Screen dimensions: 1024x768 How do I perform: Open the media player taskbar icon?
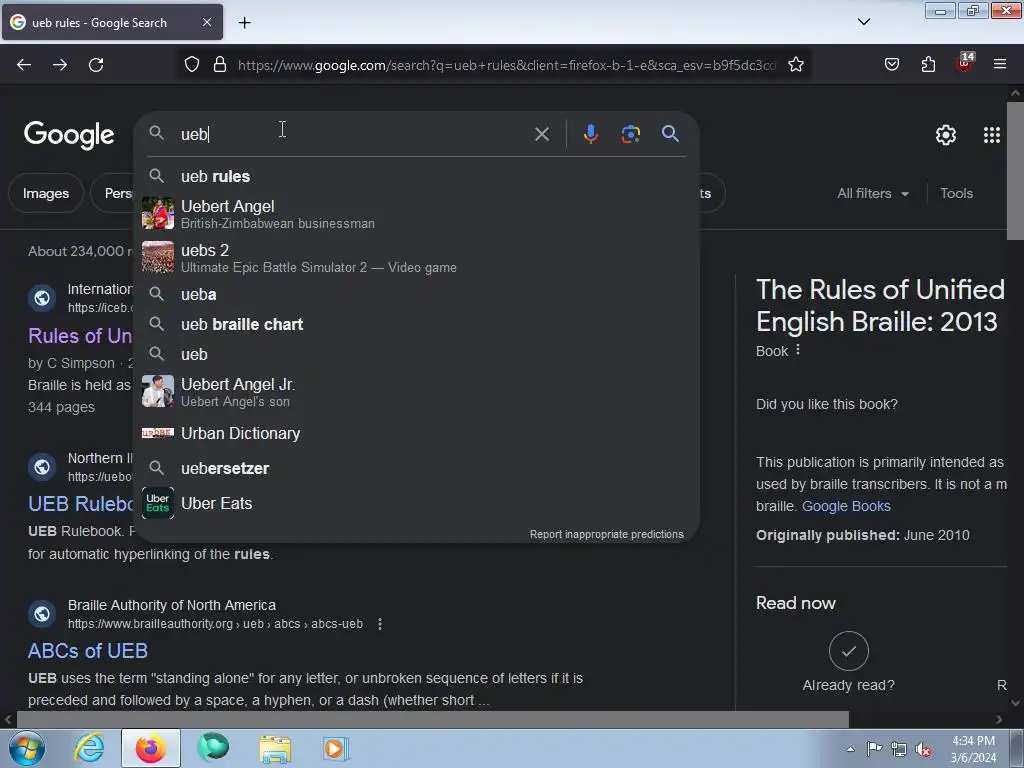[336, 748]
